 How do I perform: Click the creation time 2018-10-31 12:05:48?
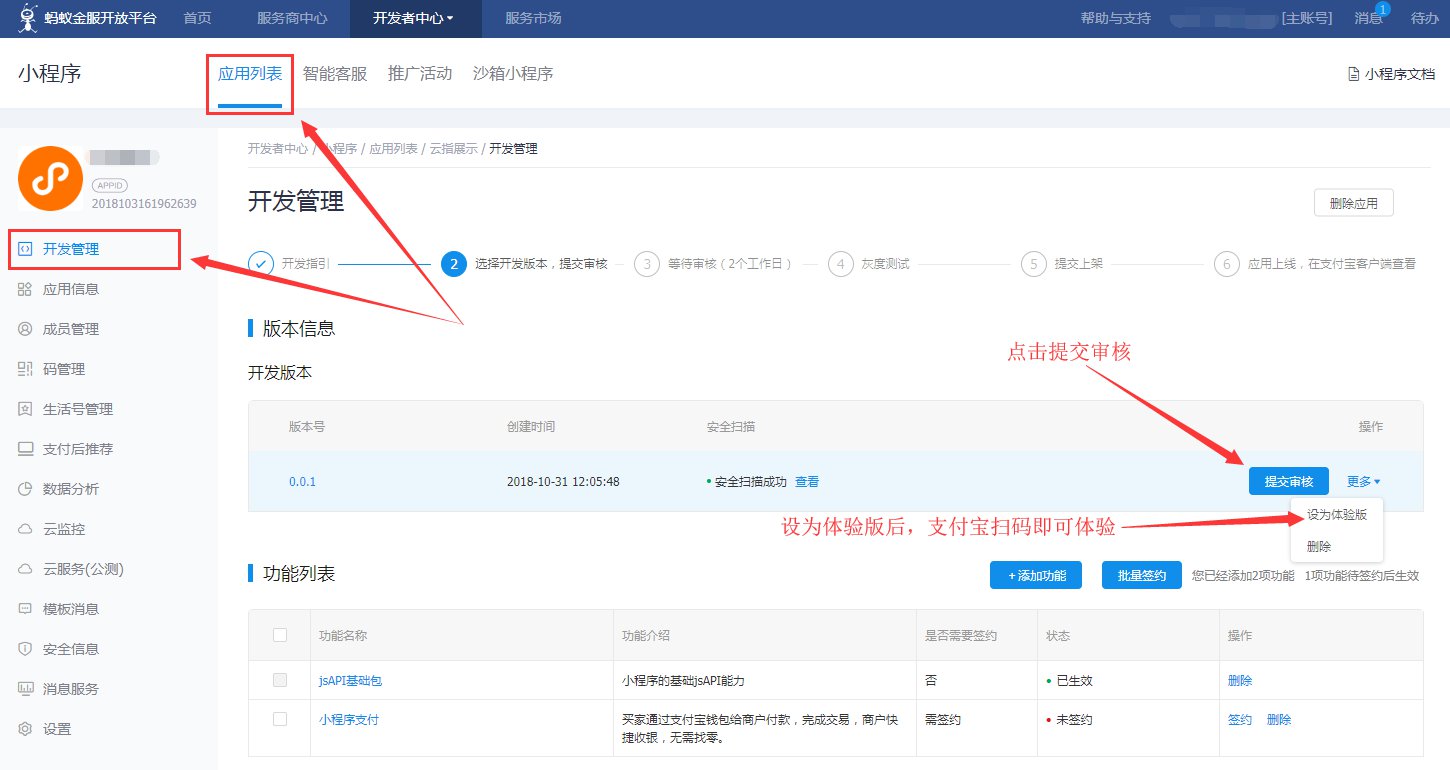563,481
